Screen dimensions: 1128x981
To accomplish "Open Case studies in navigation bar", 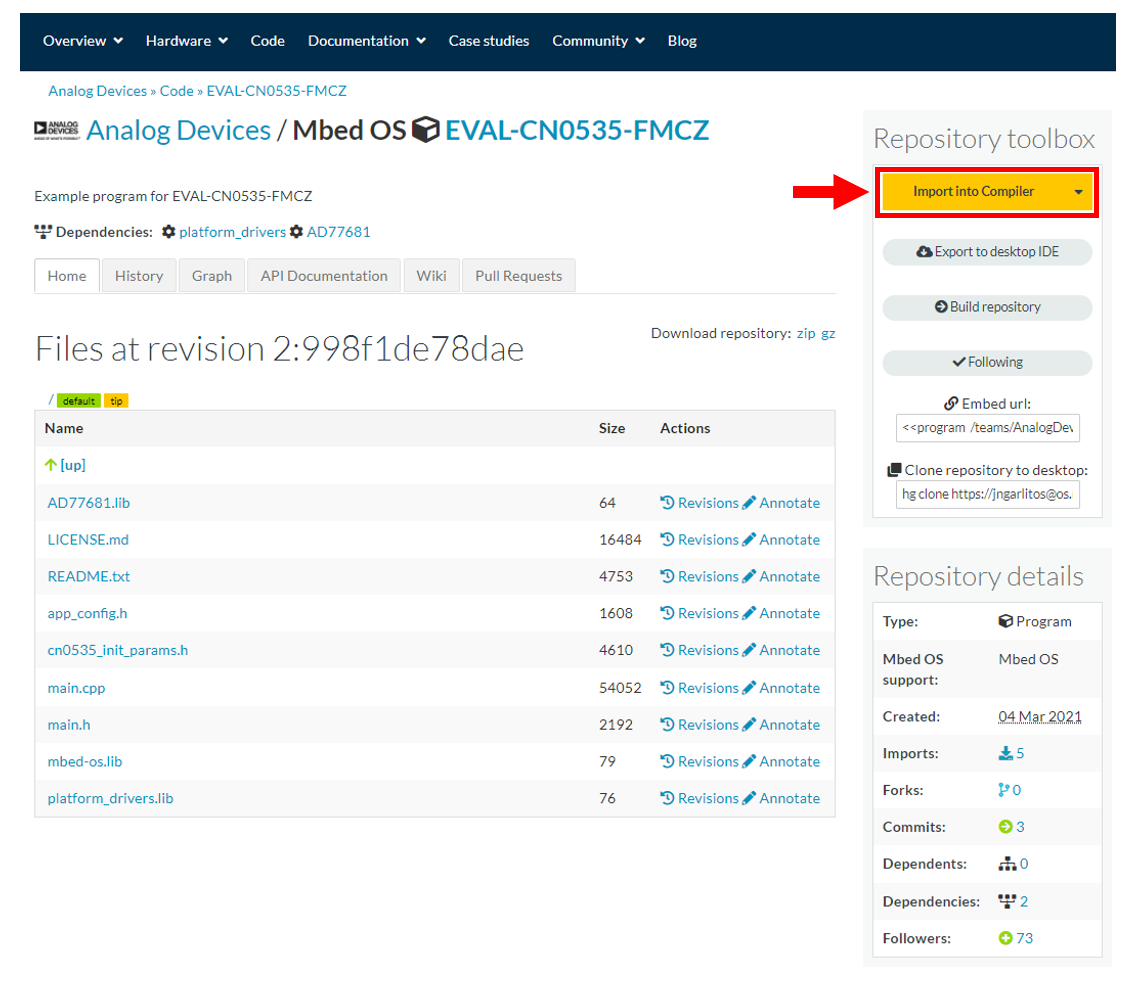I will click(489, 41).
